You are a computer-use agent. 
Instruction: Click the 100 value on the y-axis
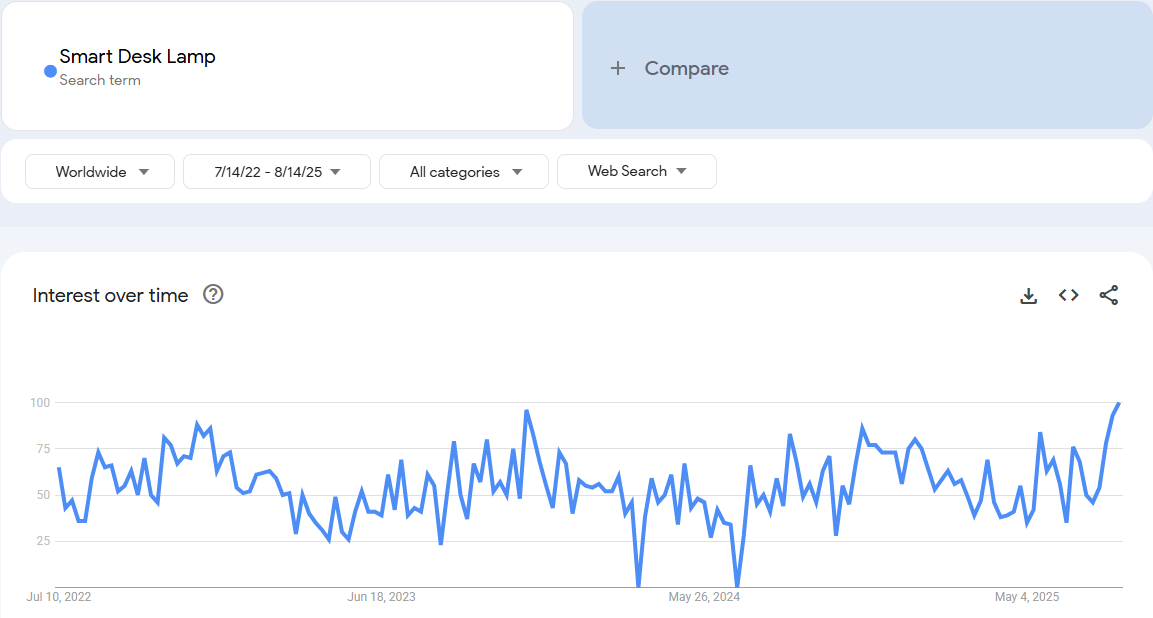tap(39, 402)
